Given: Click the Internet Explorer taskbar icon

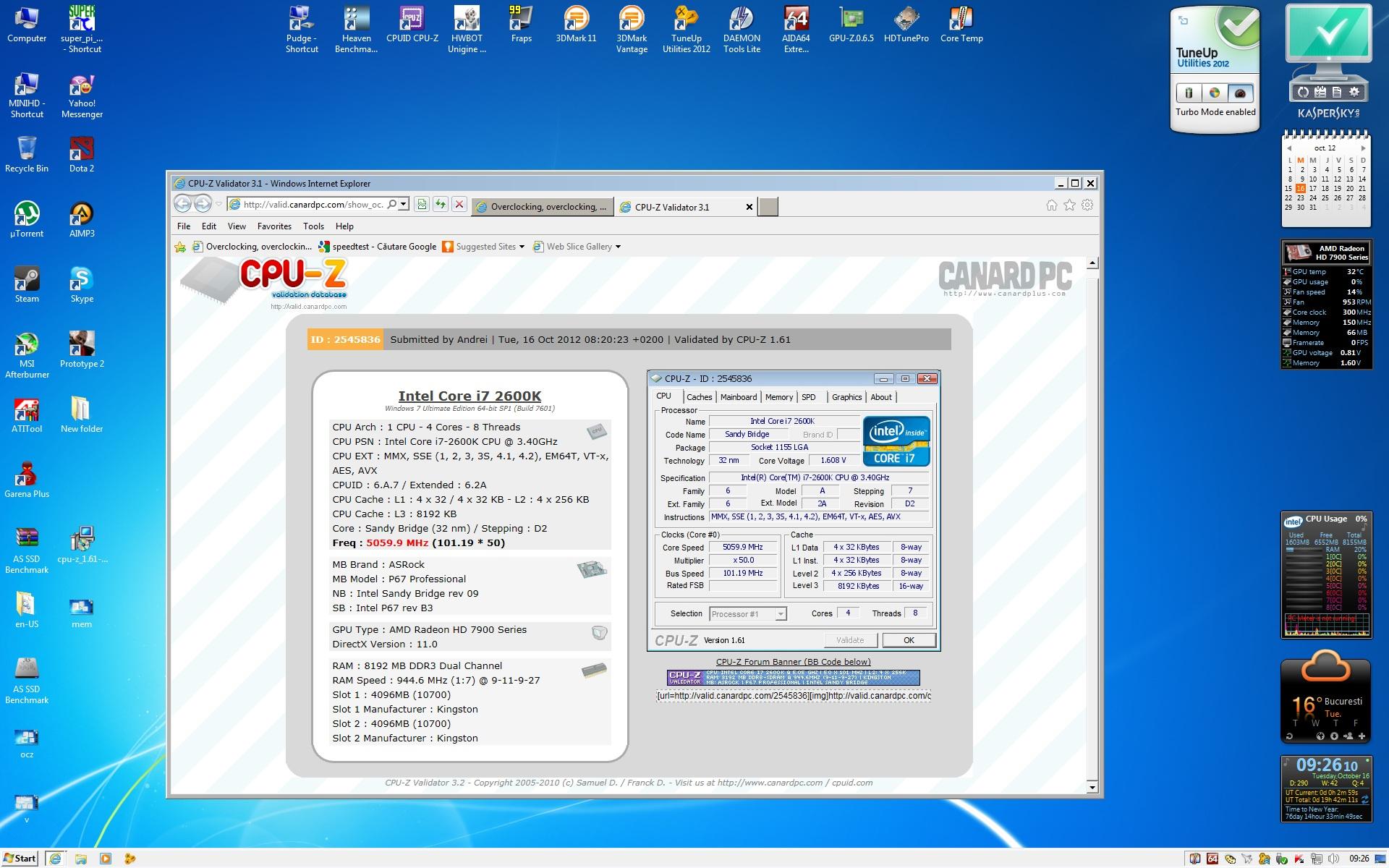Looking at the screenshot, I should 55,859.
